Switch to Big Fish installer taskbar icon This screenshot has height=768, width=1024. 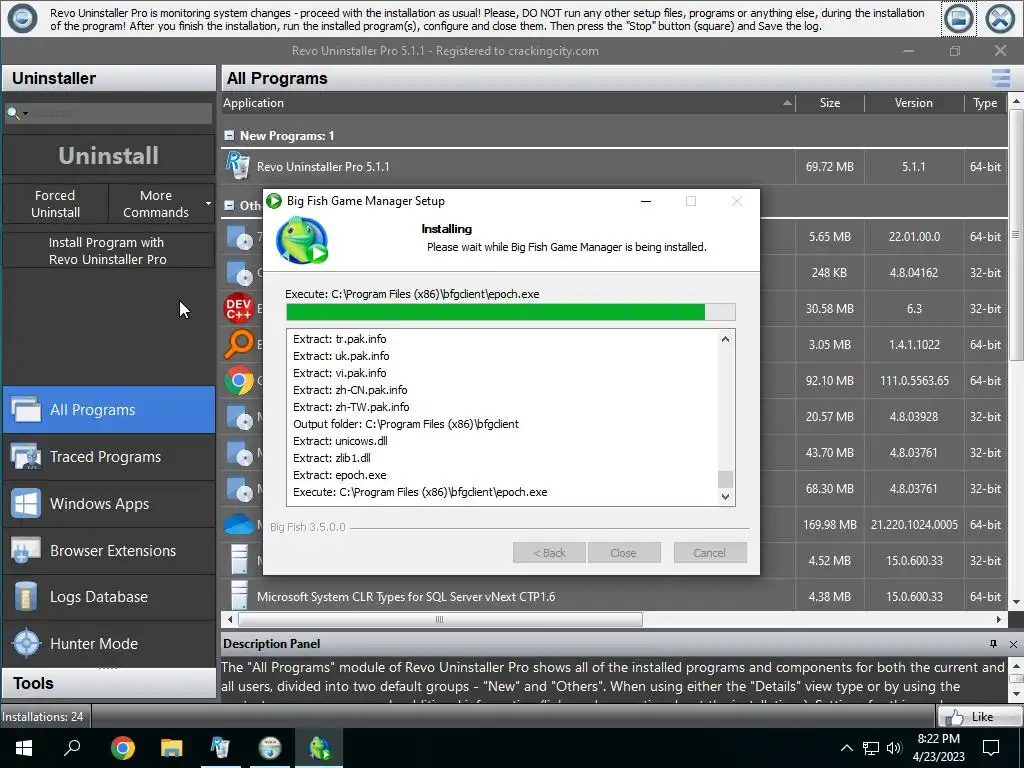pos(319,748)
